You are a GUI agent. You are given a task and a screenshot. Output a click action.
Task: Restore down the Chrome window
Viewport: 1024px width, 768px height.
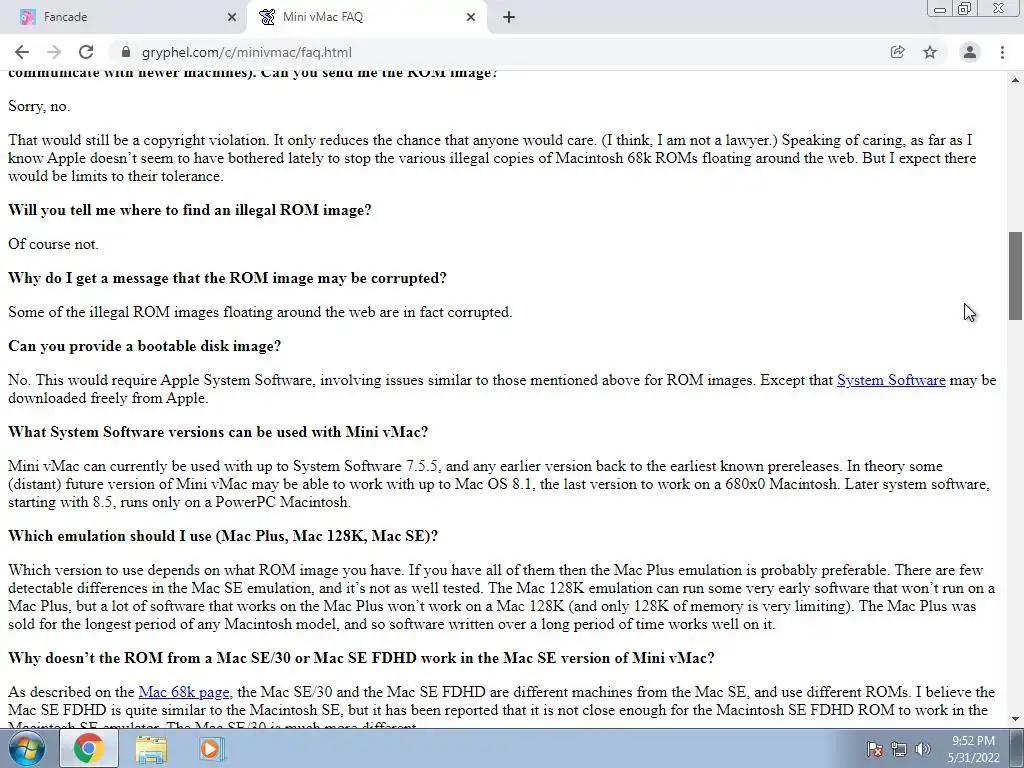[x=965, y=9]
